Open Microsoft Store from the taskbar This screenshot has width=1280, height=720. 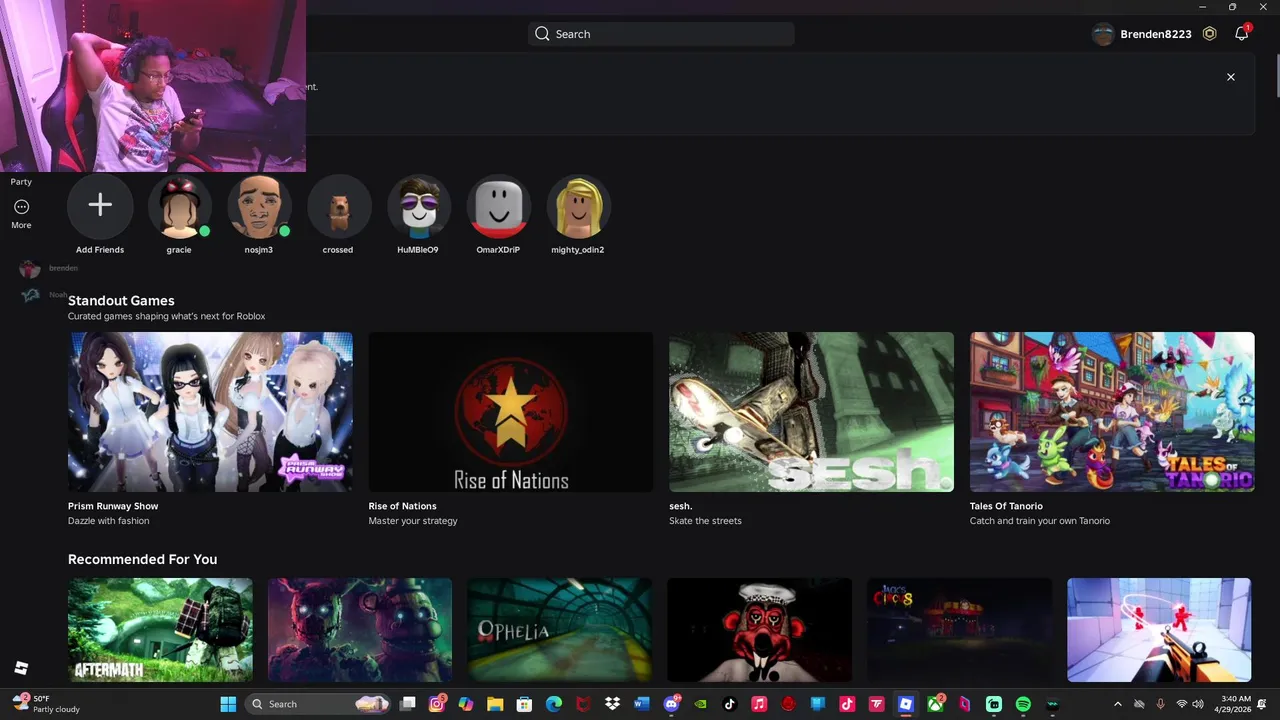coord(524,704)
